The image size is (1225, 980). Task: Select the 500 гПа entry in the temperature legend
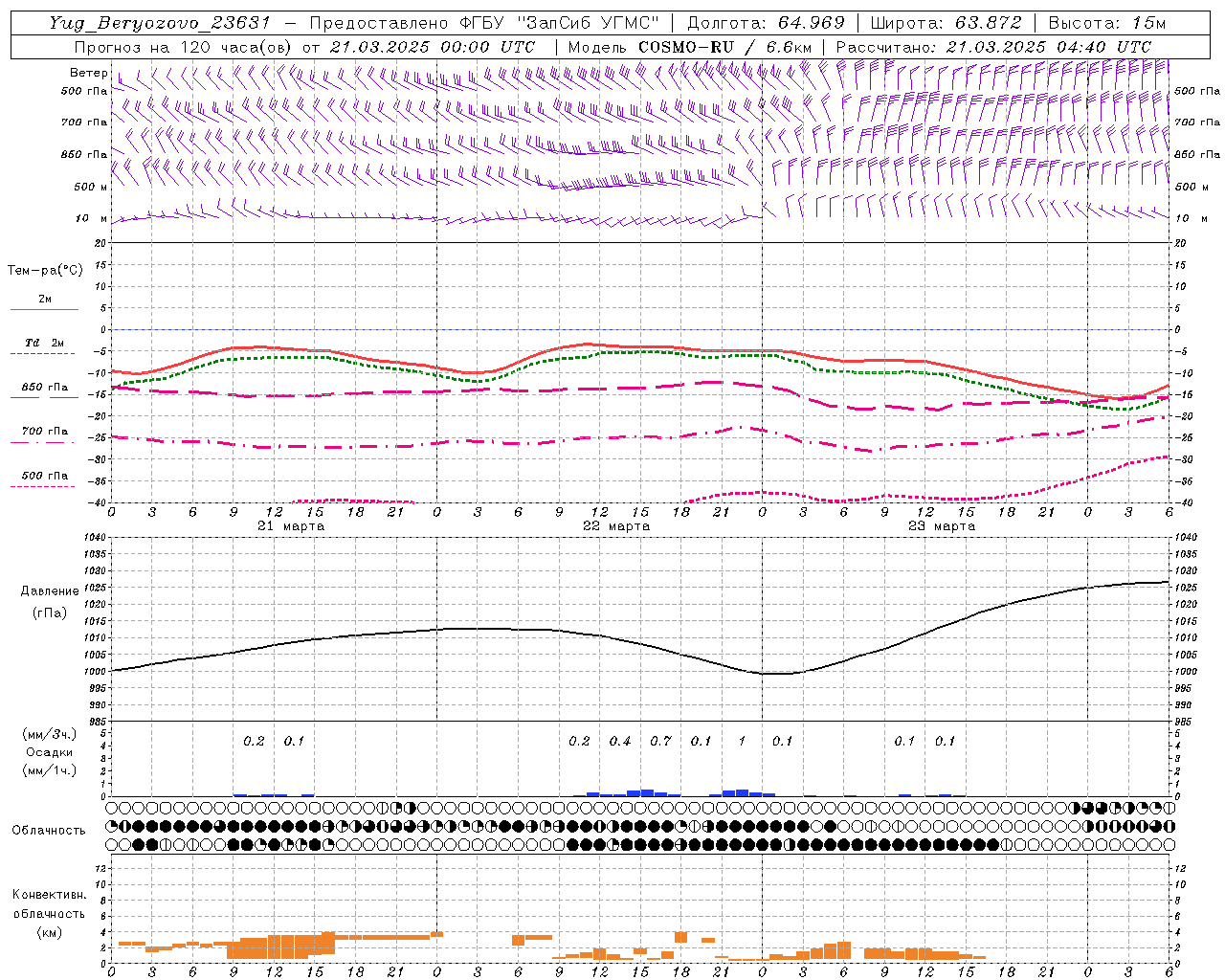(45, 476)
